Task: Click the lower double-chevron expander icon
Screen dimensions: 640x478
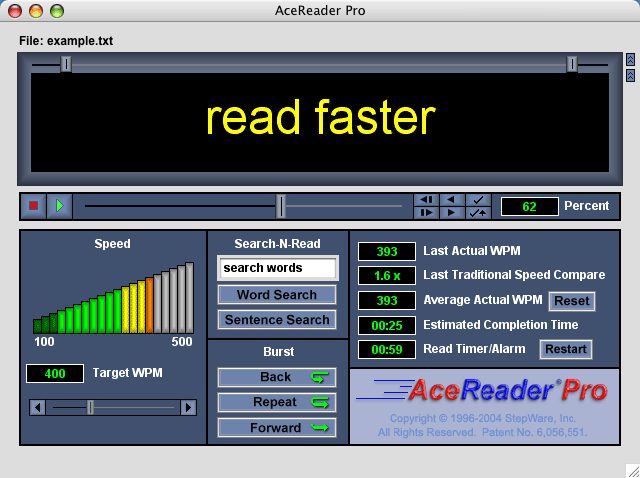Action: click(630, 75)
